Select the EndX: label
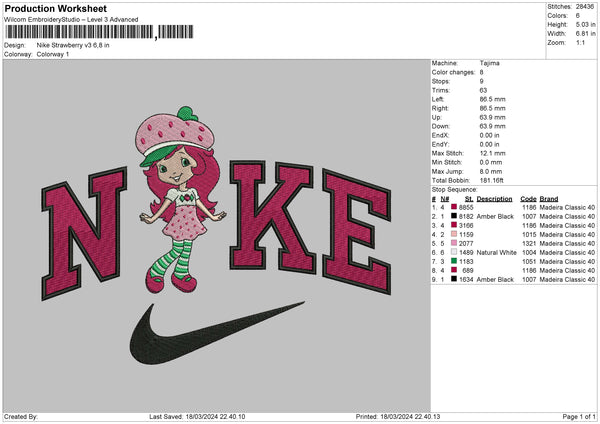600x424 pixels. tap(440, 135)
